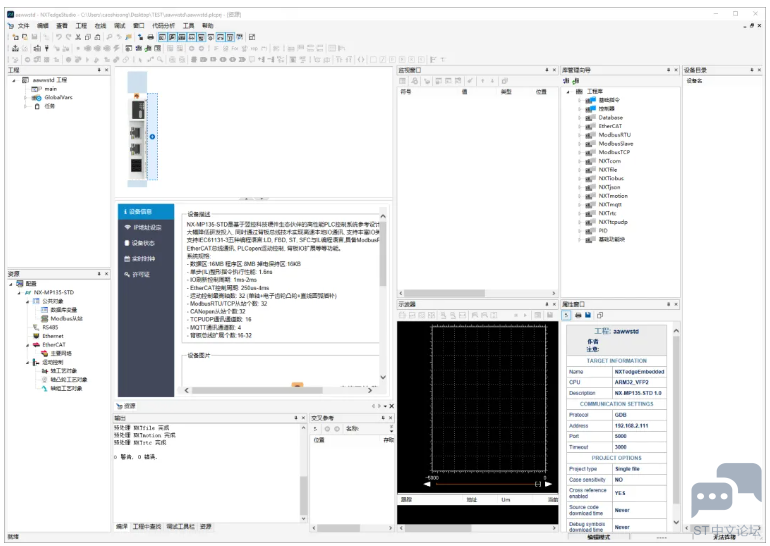770x546 pixels.
Task: Collapse the NX-MP135-STD device node
Action: [x=19, y=293]
